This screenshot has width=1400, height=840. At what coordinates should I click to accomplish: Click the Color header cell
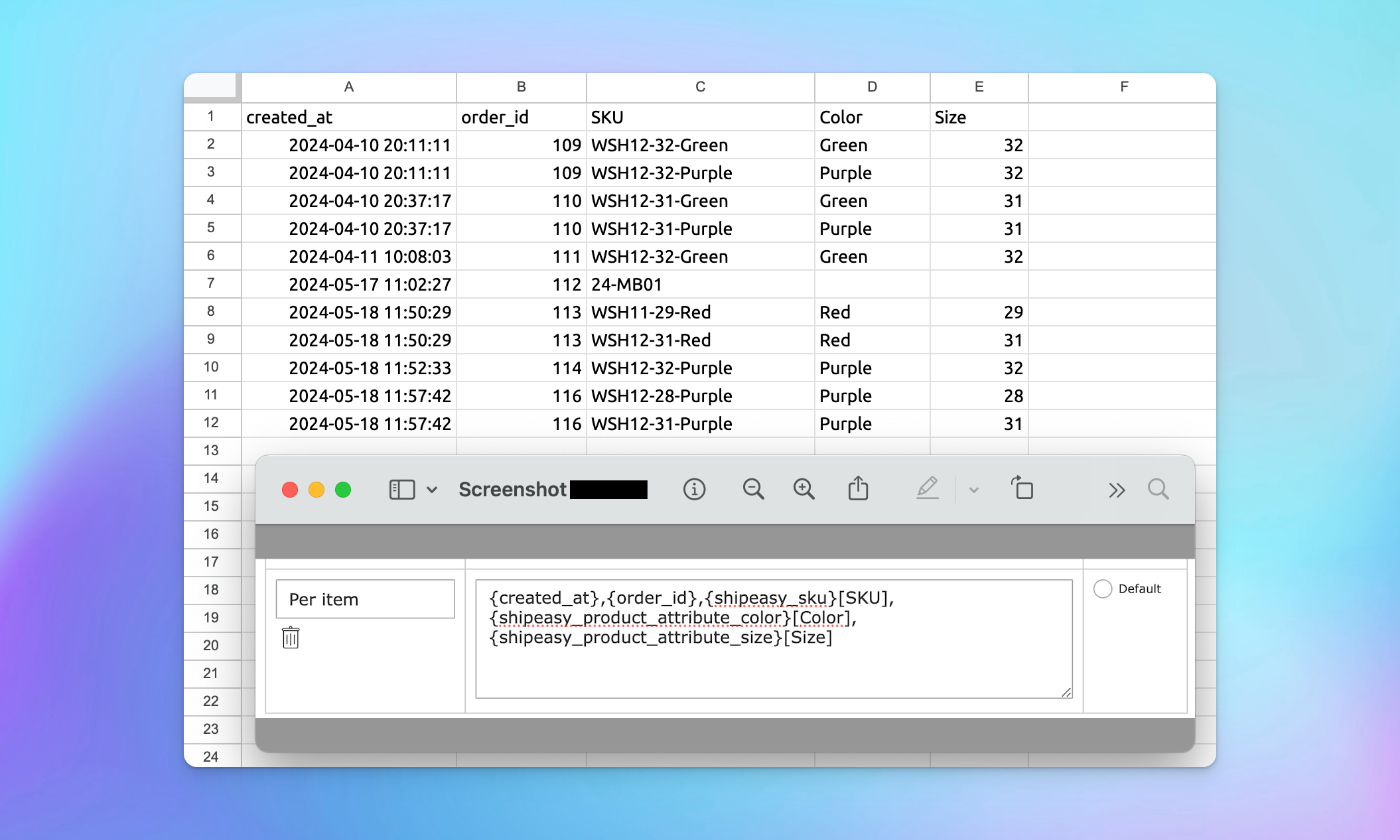click(873, 117)
